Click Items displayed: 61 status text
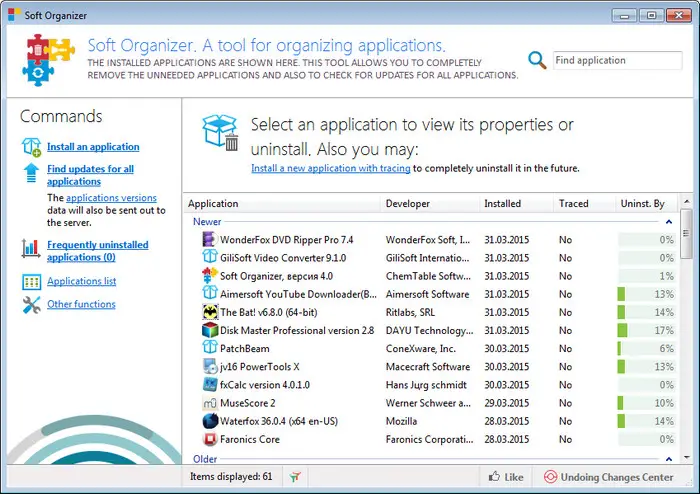The image size is (700, 494). [x=231, y=477]
